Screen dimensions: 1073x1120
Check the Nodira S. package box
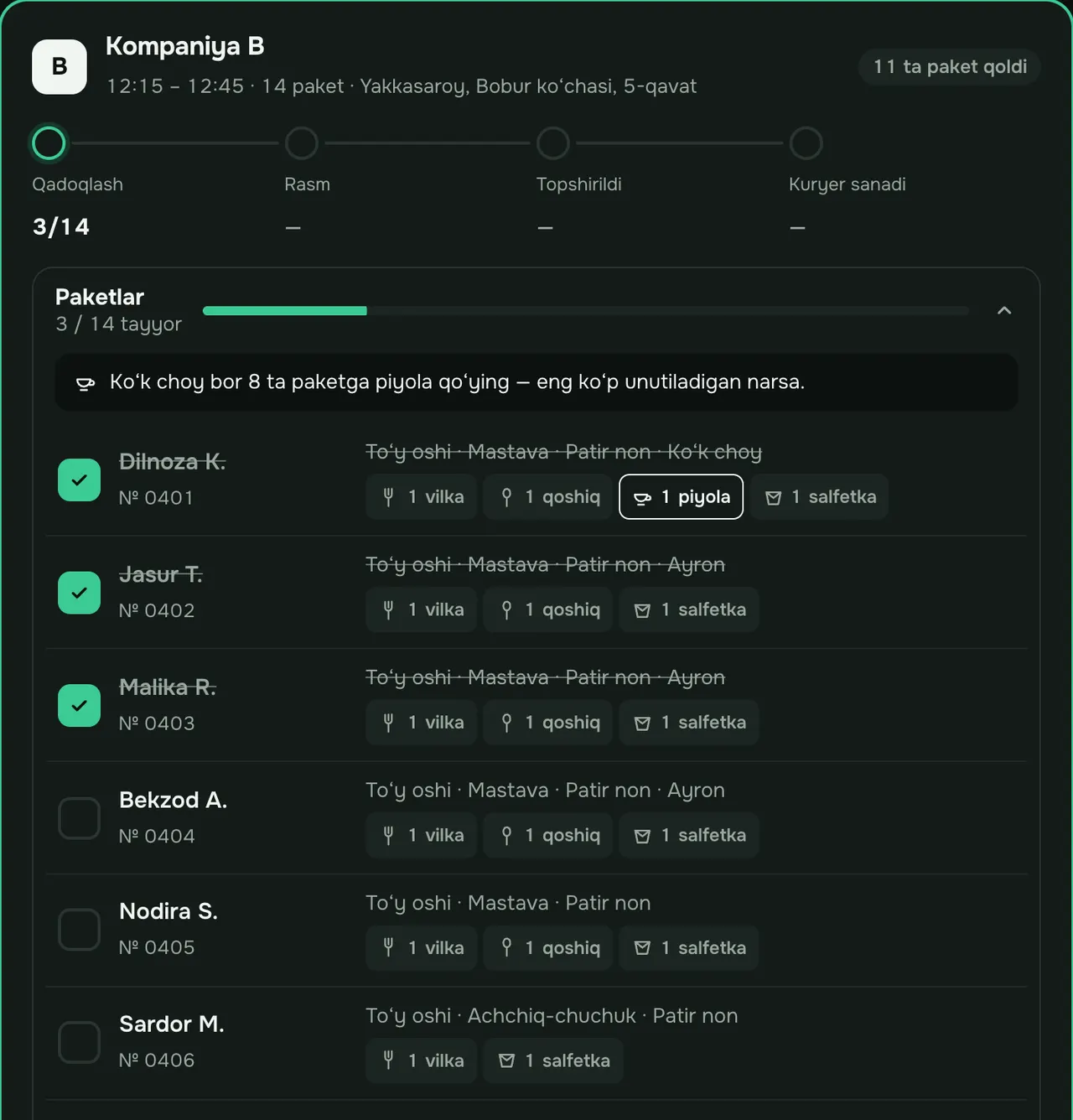click(79, 930)
